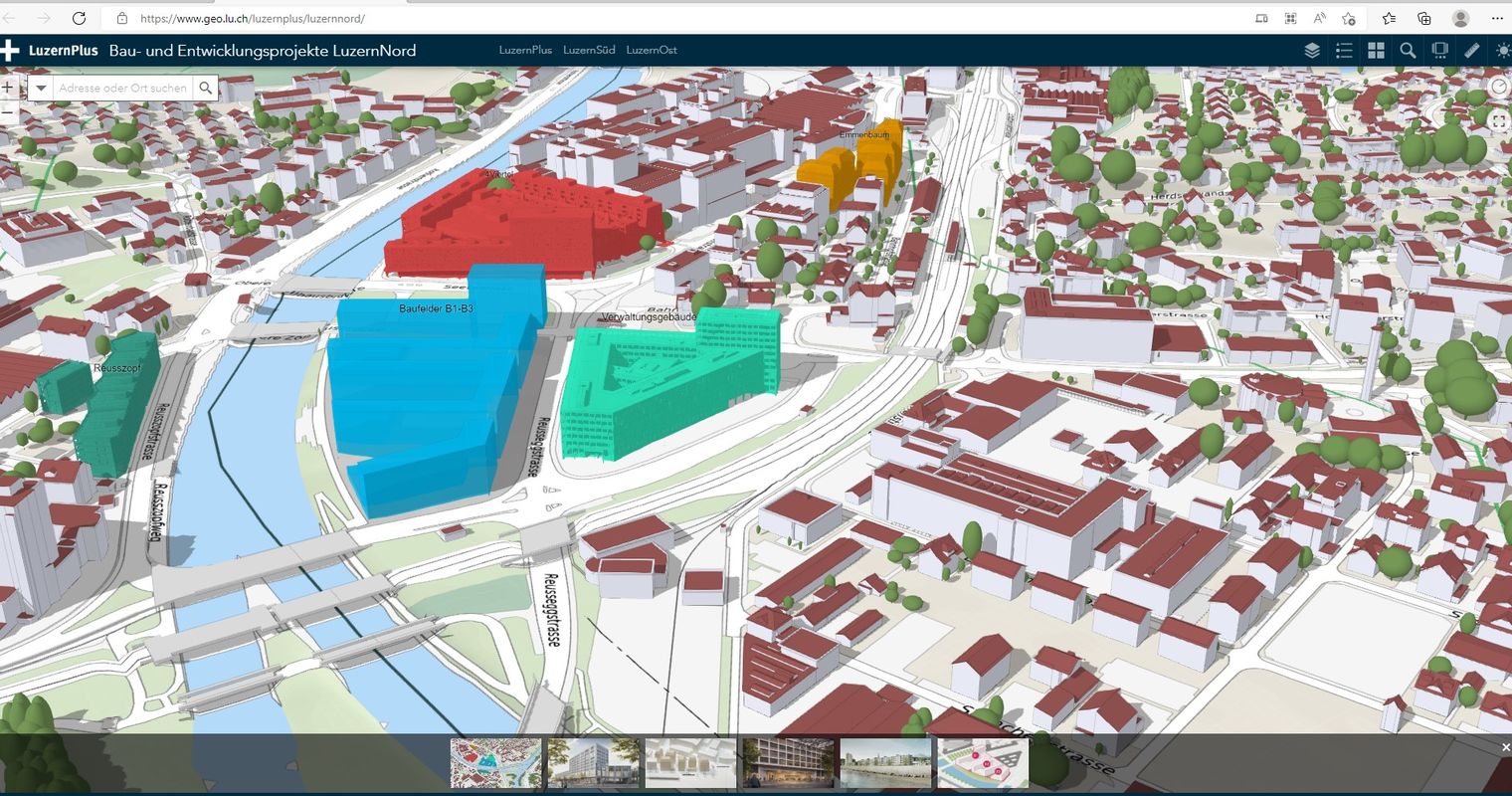The width and height of the screenshot is (1512, 796).
Task: Select the riverside view slide thumbnail
Action: click(x=885, y=763)
